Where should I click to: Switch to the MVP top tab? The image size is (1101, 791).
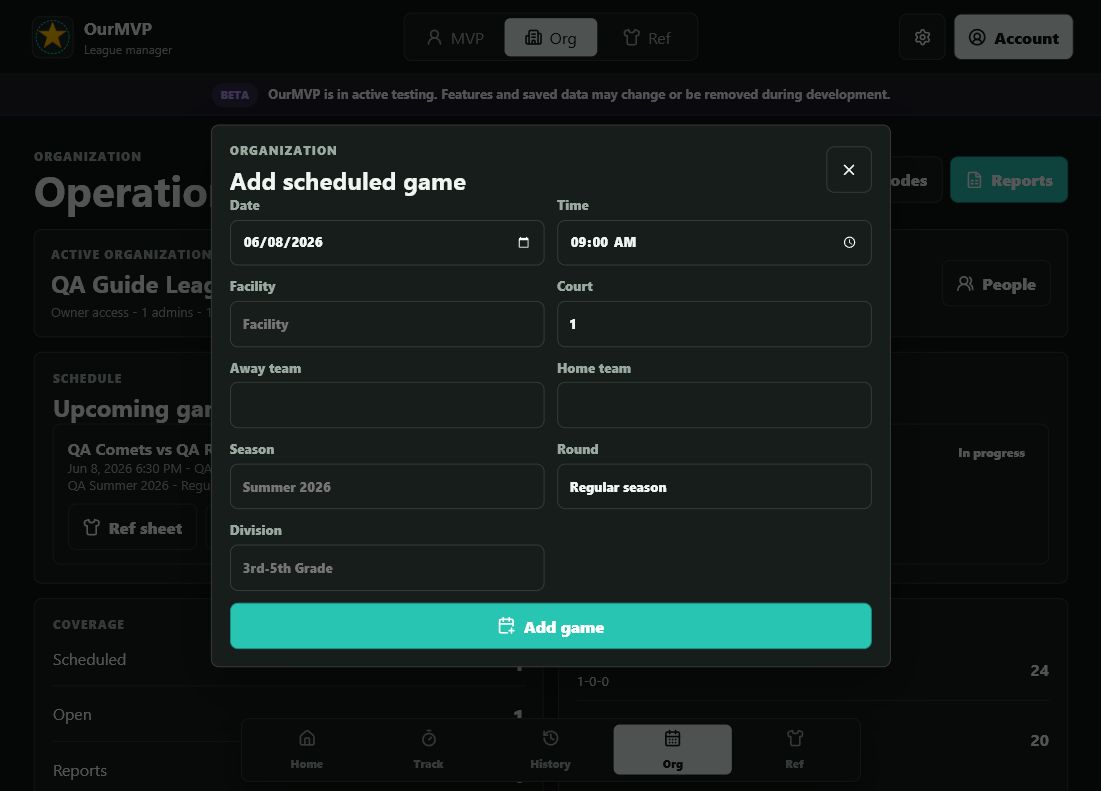[455, 38]
